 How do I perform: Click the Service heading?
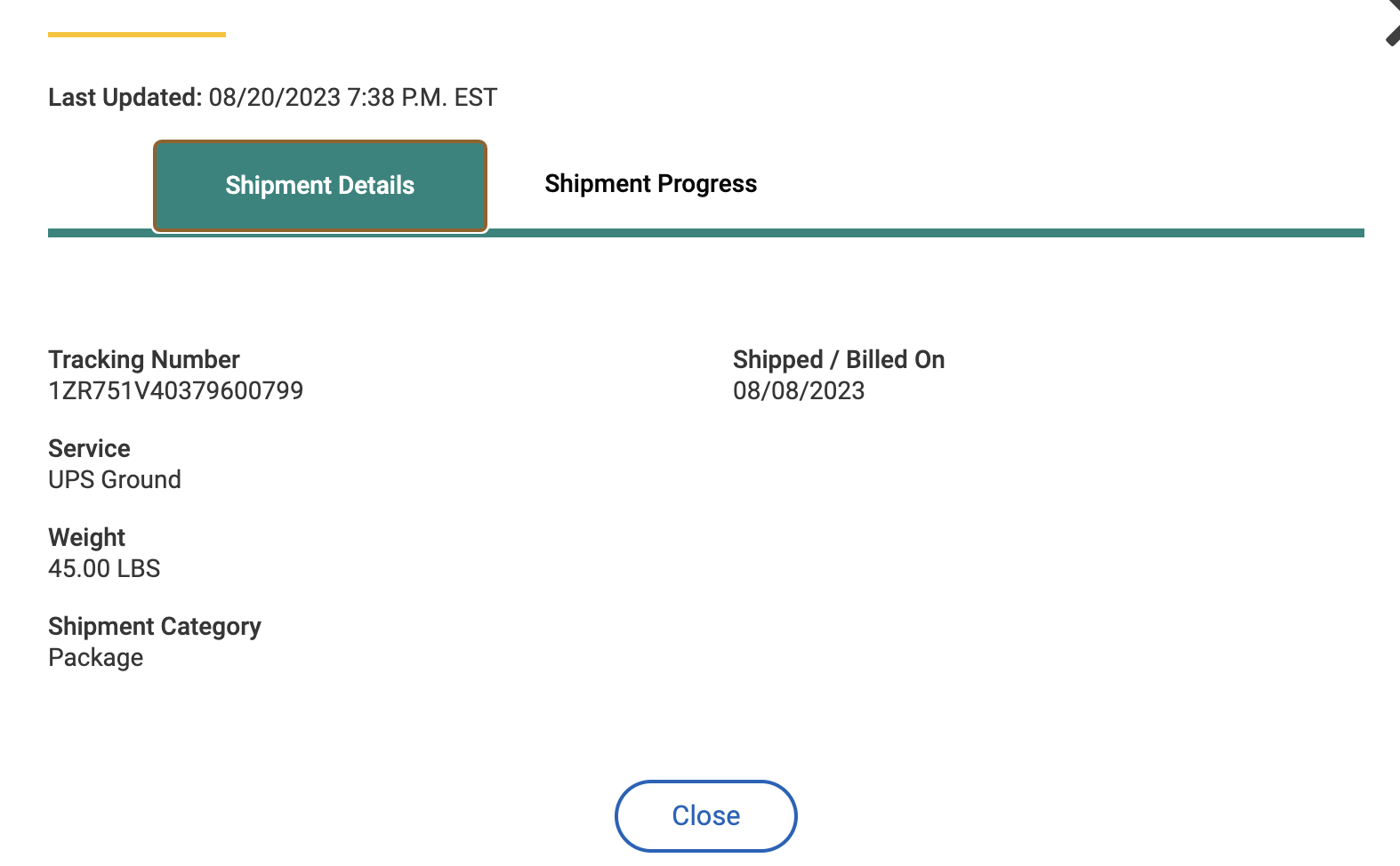point(89,448)
